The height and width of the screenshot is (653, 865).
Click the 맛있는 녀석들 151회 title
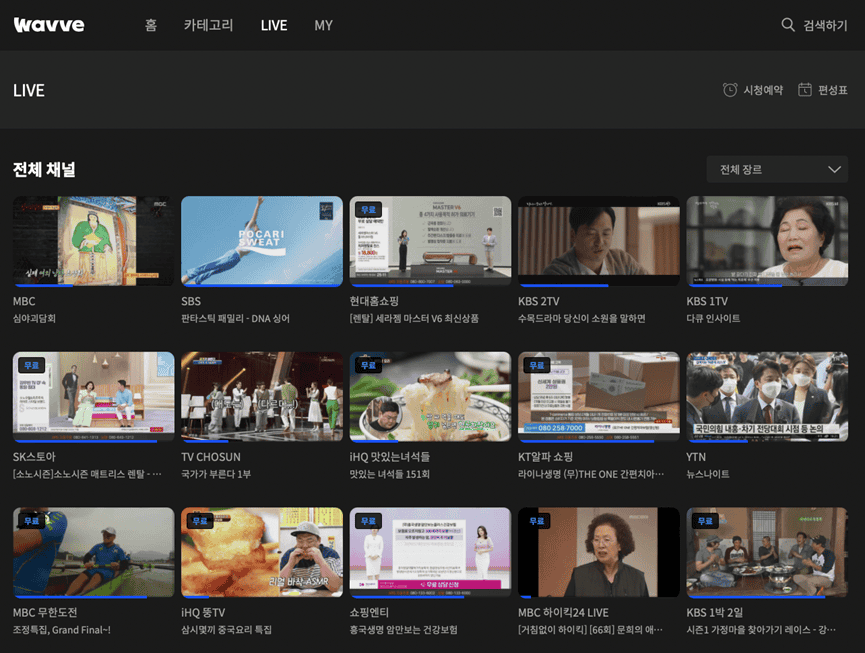(390, 474)
